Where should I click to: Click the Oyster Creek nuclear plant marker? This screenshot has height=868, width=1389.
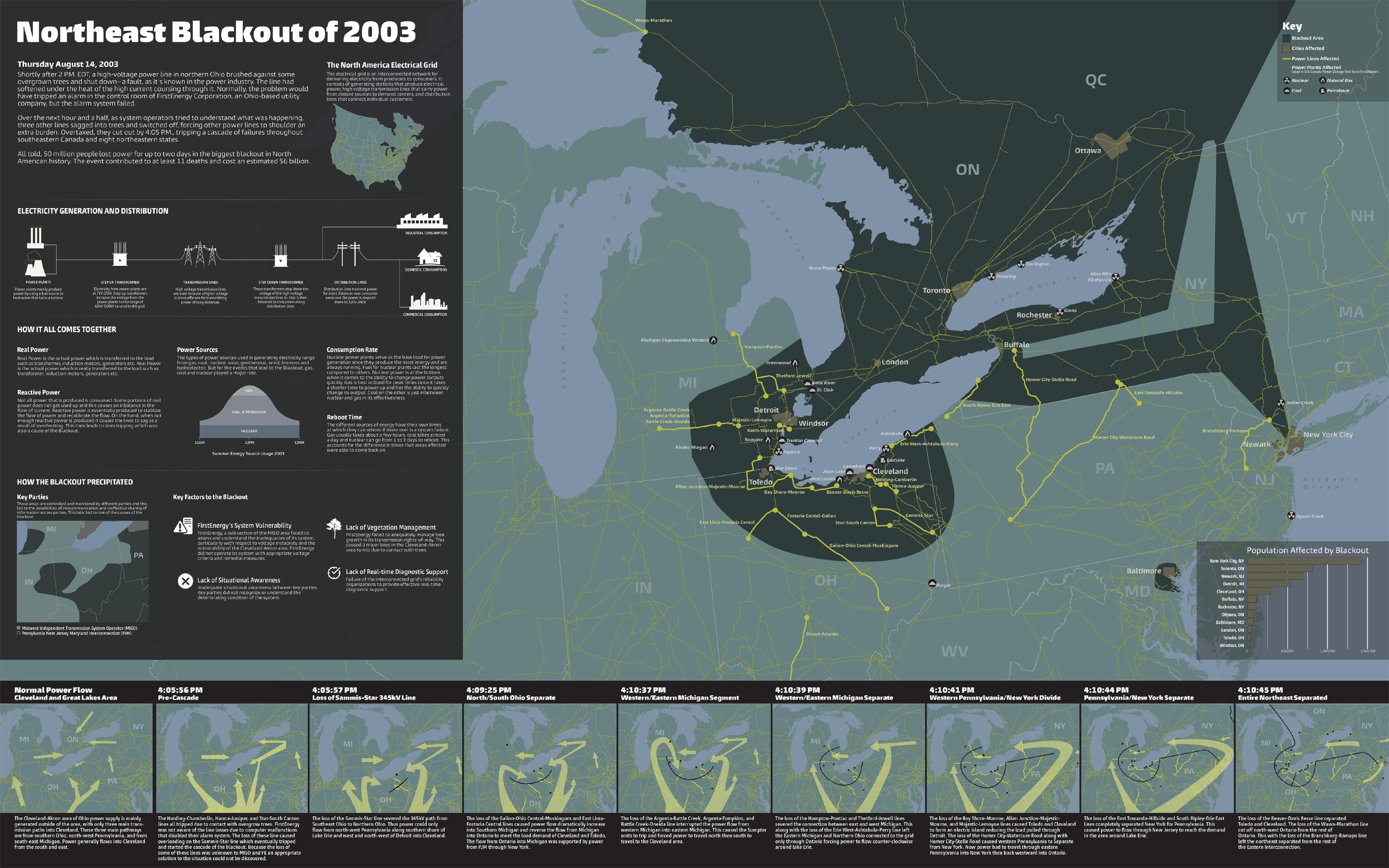point(1291,515)
